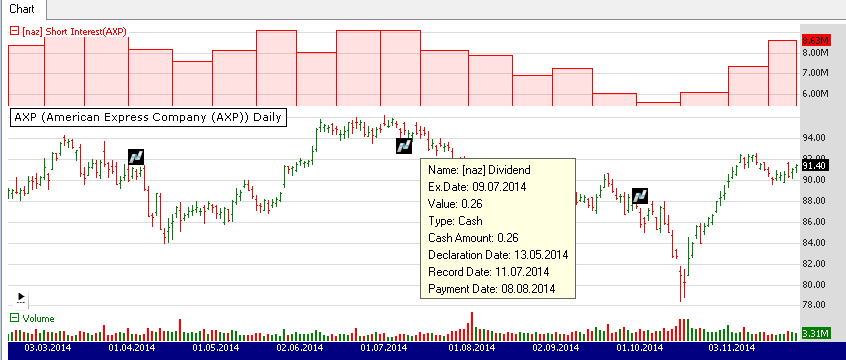Click the dividend marker near 01.04.2014
Screen dimensions: 846x360
coord(136,157)
